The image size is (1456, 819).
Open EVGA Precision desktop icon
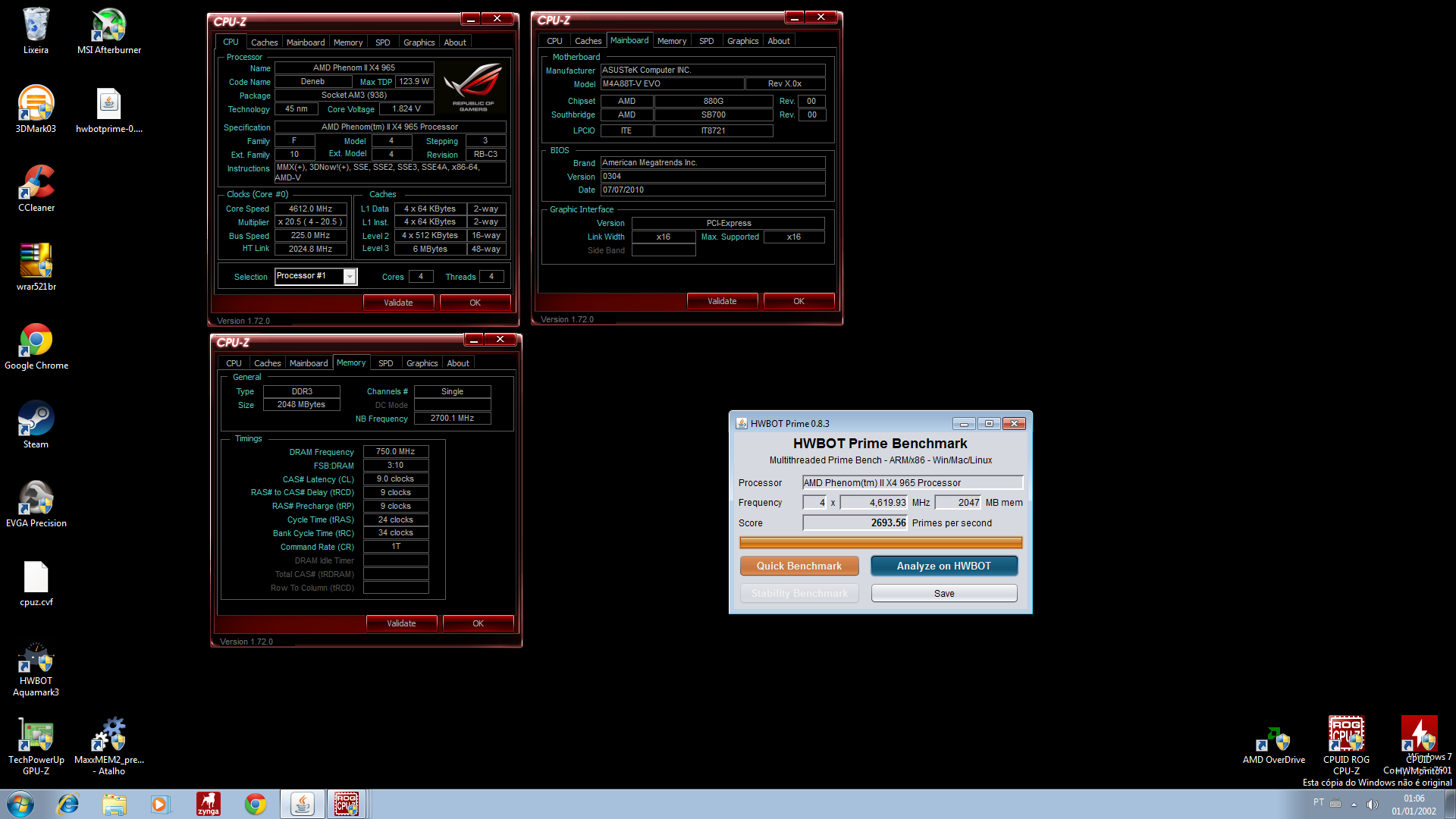pos(36,503)
